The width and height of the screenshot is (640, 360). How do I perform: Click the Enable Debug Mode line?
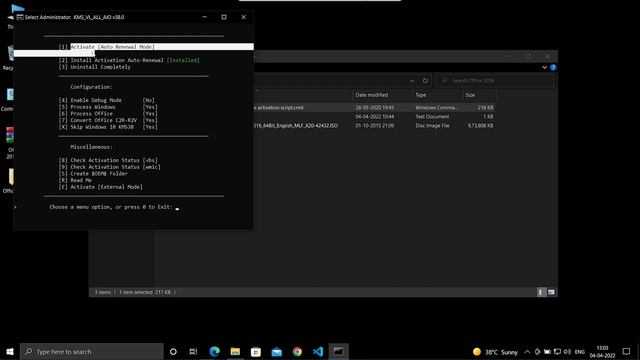click(107, 100)
